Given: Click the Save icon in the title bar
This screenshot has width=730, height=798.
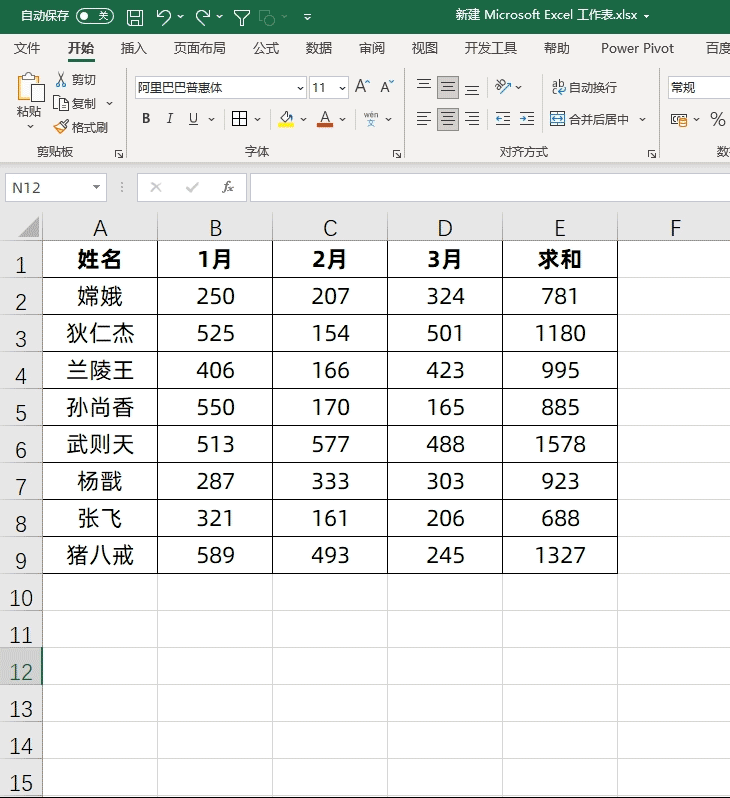Looking at the screenshot, I should pos(135,17).
